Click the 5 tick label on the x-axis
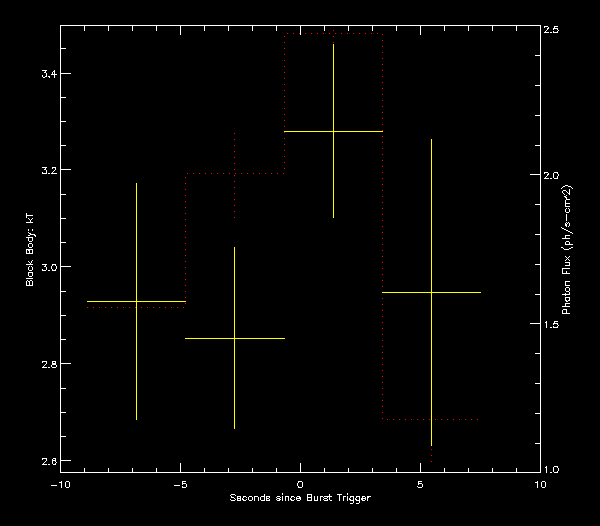This screenshot has height=526, width=600. (420, 485)
